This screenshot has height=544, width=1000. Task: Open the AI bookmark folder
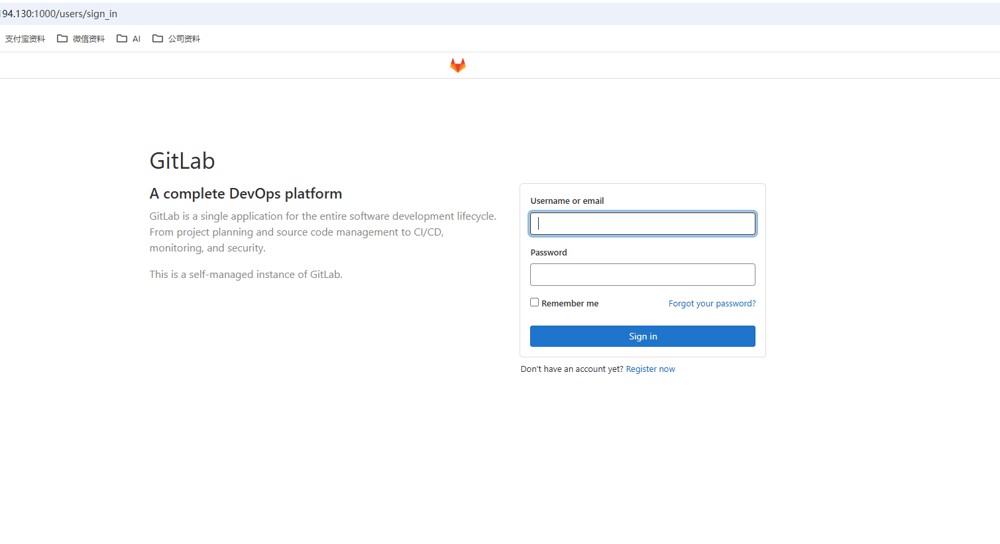[128, 39]
